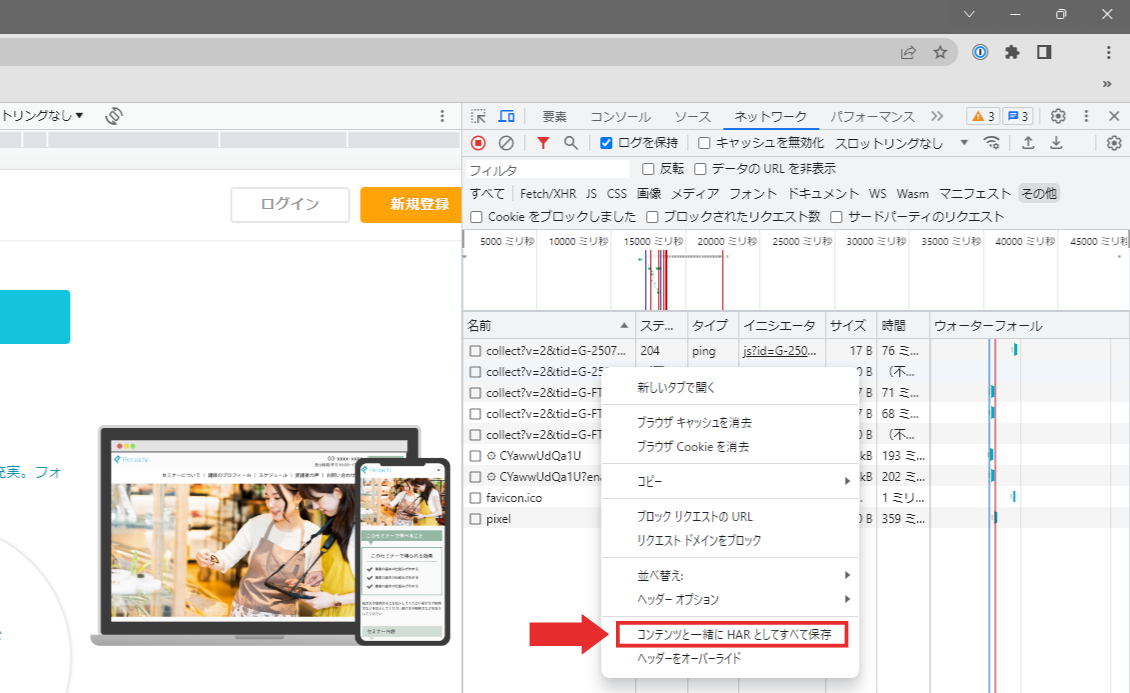The height and width of the screenshot is (693, 1130).
Task: Filter requests by ドキュメント
Action: coord(822,193)
